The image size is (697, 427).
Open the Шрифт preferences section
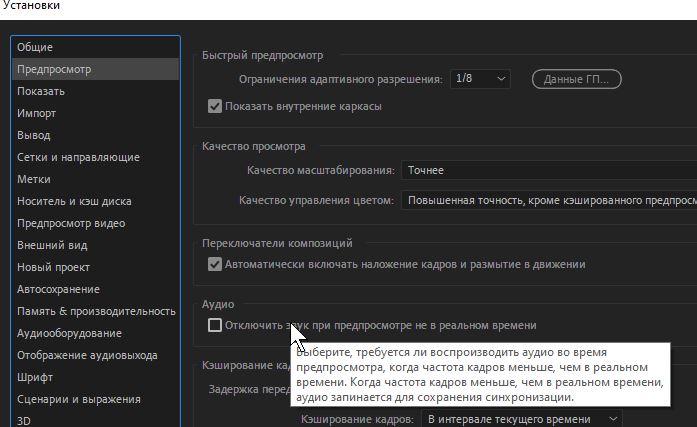click(x=96, y=377)
